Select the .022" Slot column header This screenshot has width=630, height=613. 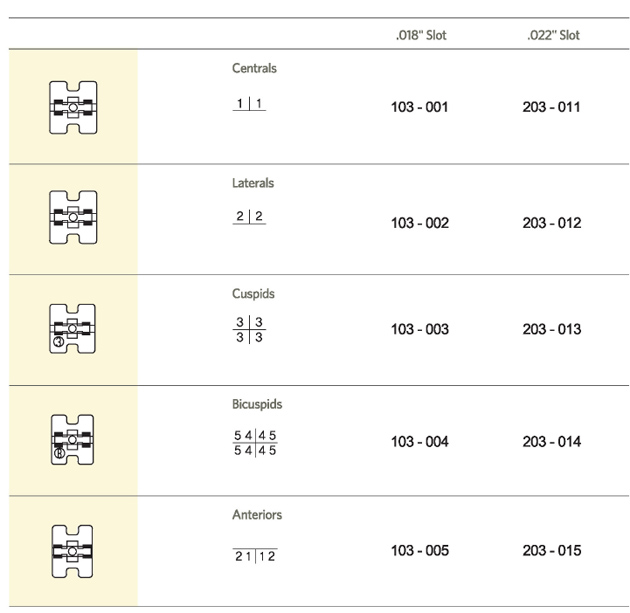[553, 35]
